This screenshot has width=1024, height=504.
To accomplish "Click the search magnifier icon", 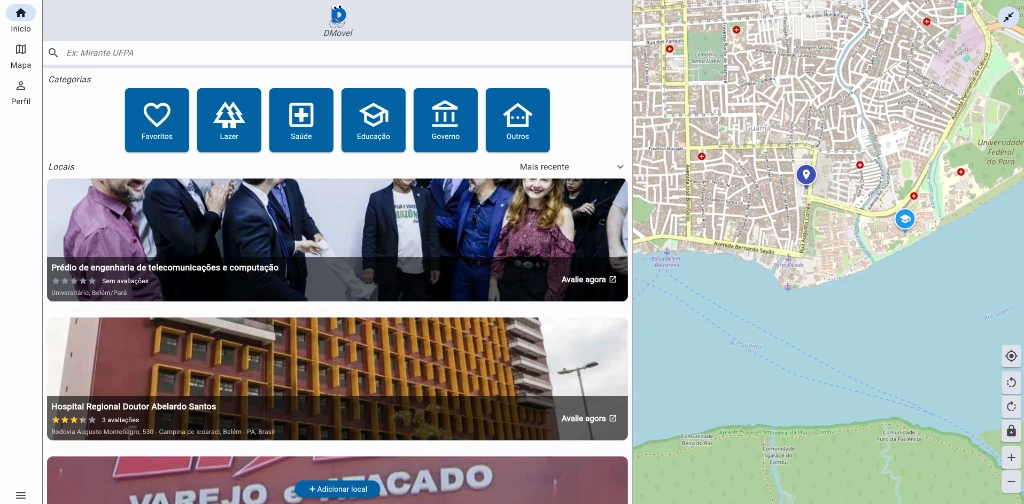I will pyautogui.click(x=54, y=53).
